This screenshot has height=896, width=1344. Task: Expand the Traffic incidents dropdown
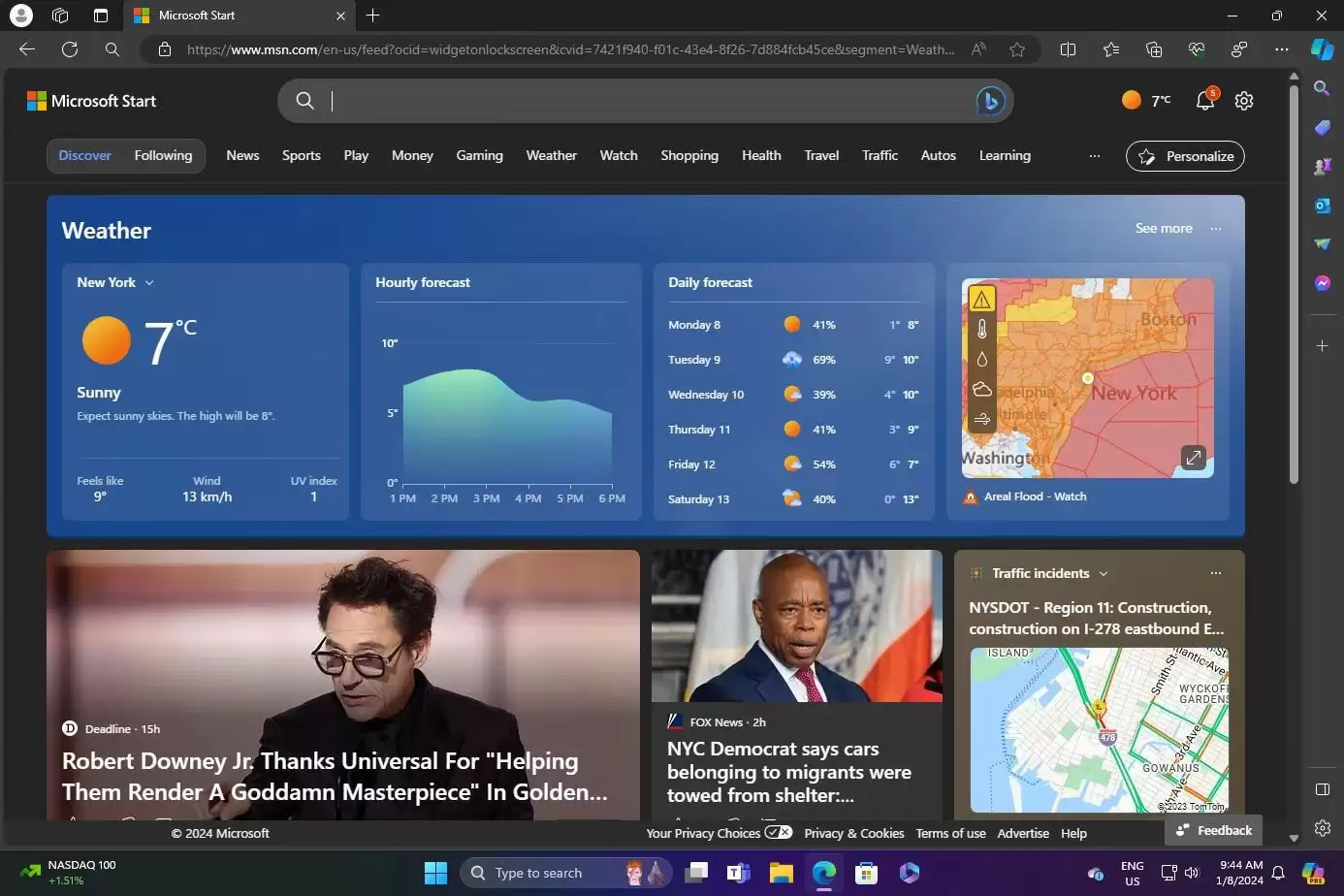point(1104,573)
